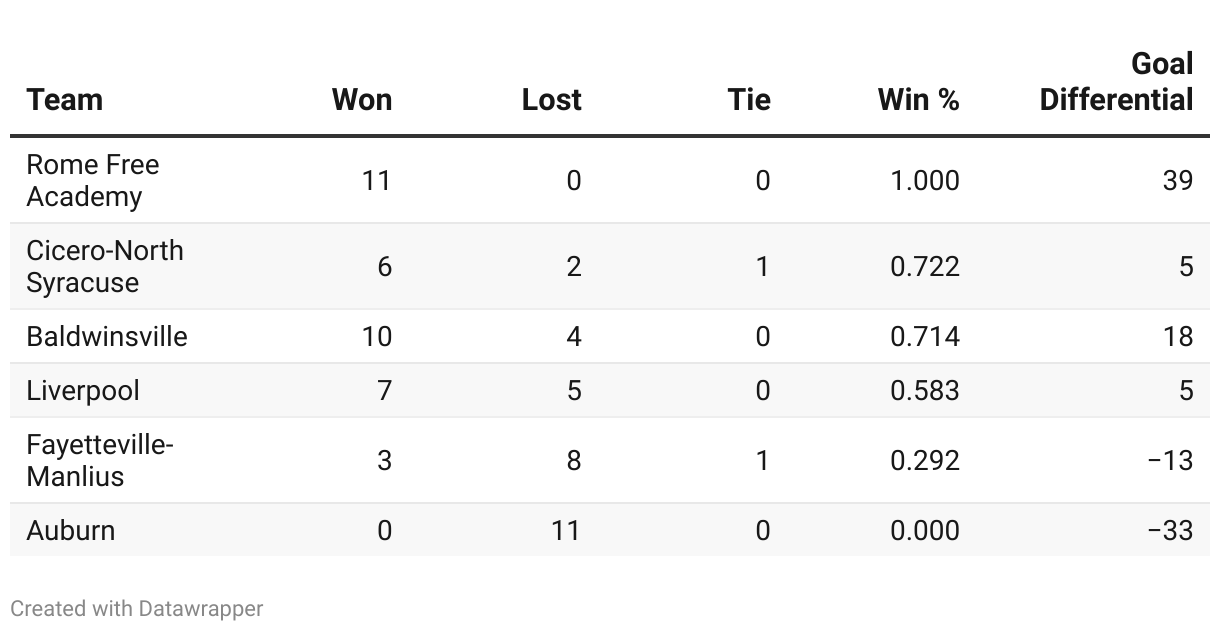Open the Created with Datawrapper link
Image resolution: width=1220 pixels, height=632 pixels.
(x=137, y=608)
